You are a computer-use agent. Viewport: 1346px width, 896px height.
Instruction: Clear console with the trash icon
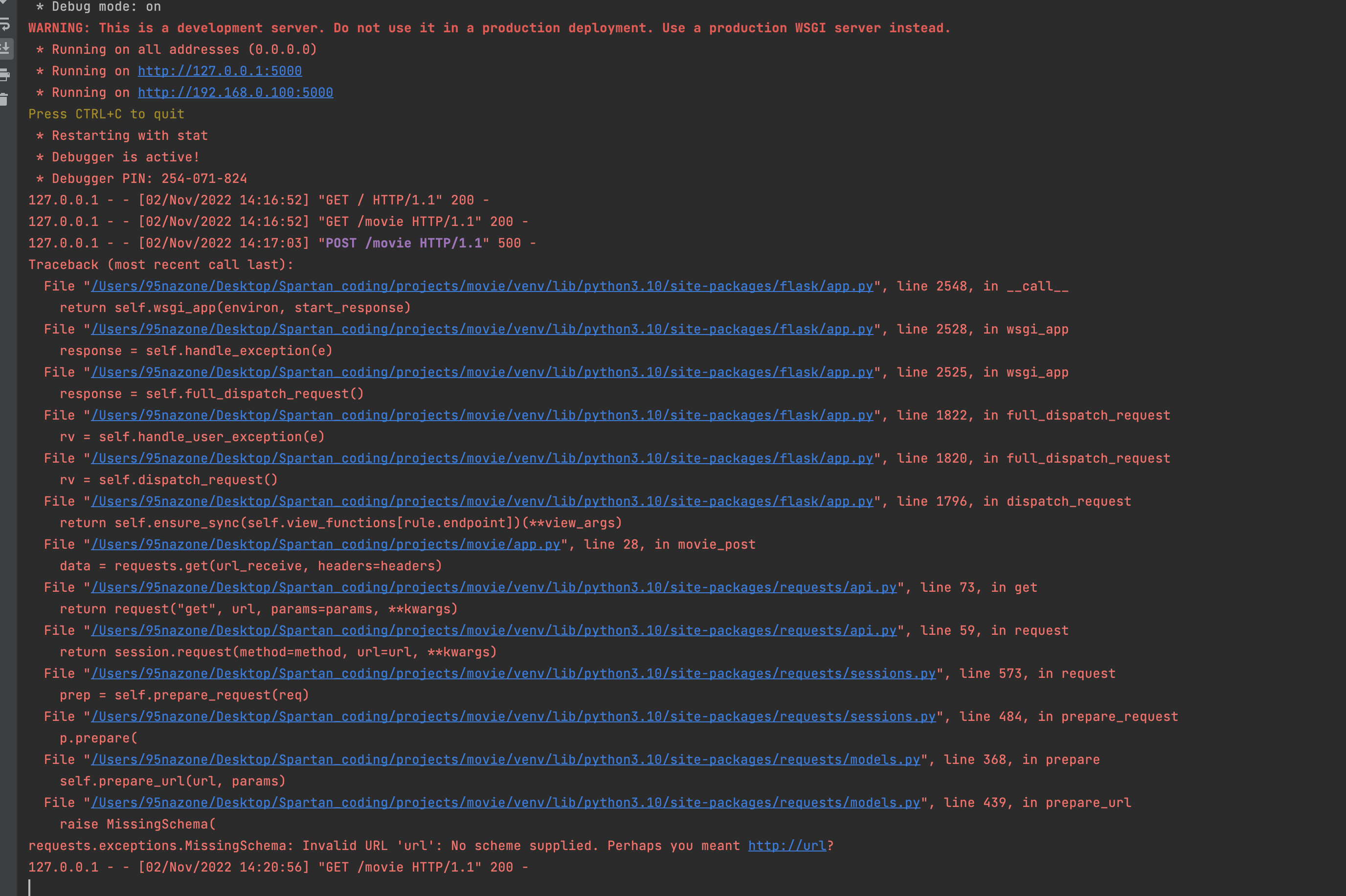click(x=4, y=99)
